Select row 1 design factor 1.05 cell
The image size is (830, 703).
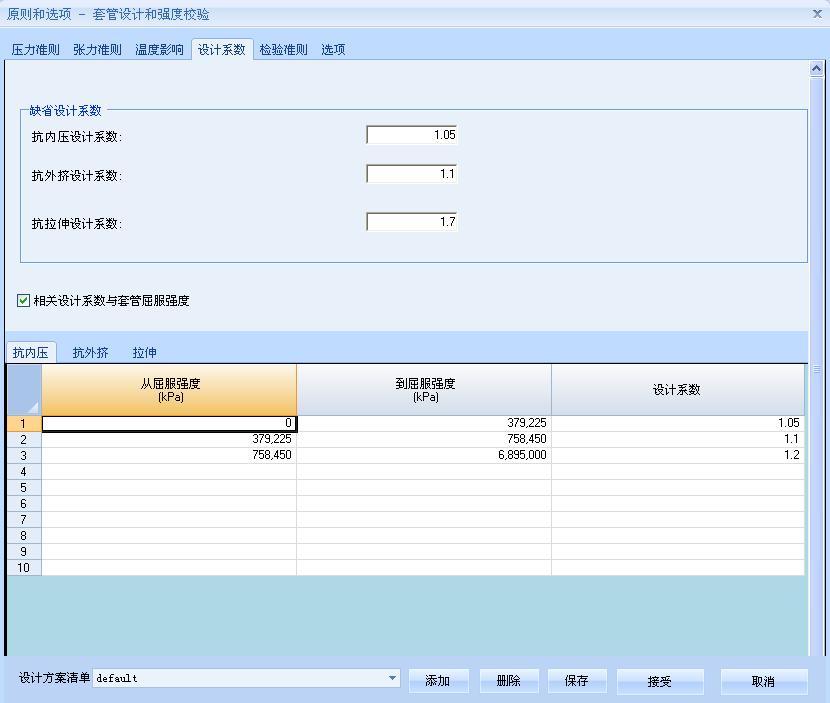pyautogui.click(x=678, y=423)
